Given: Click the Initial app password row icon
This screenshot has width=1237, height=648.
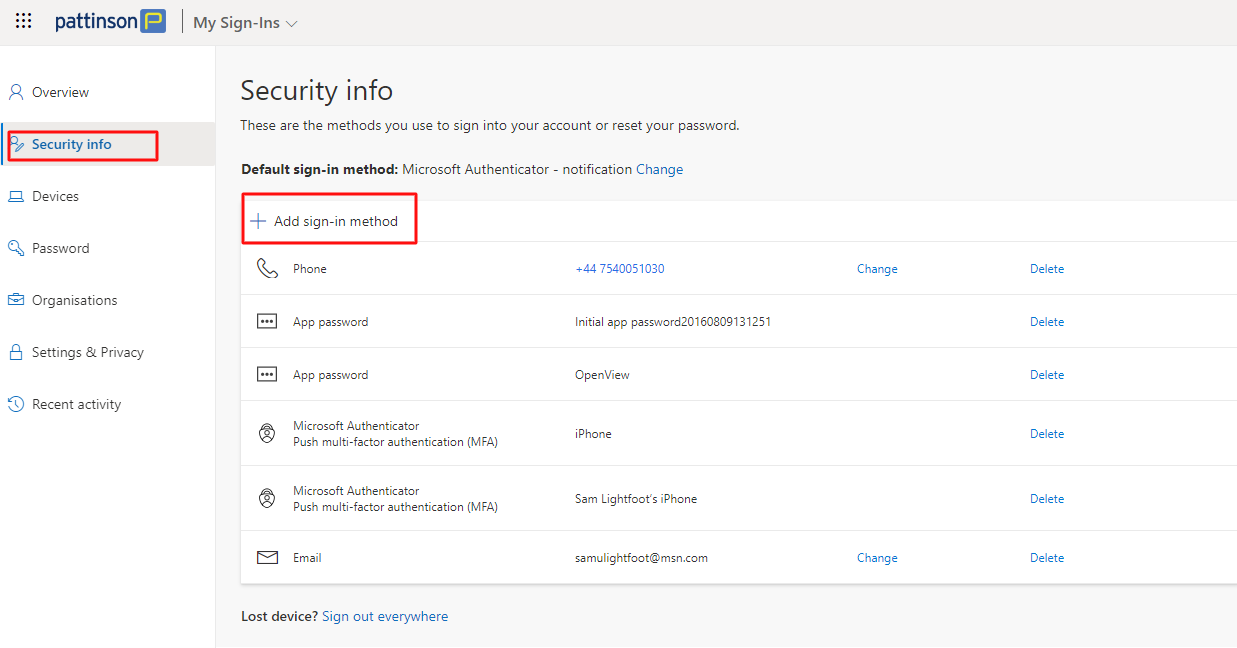Looking at the screenshot, I should pos(267,322).
